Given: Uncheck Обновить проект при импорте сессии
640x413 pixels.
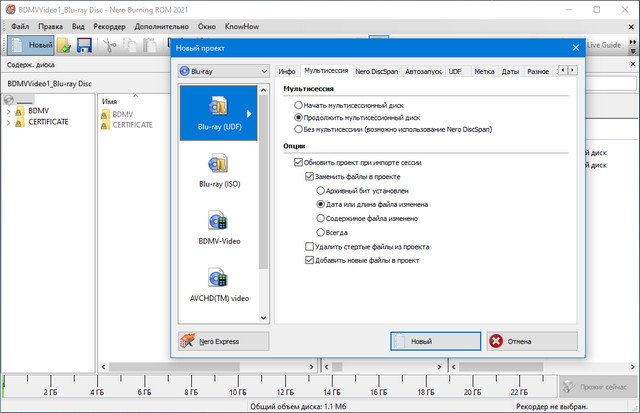Looking at the screenshot, I should [298, 162].
